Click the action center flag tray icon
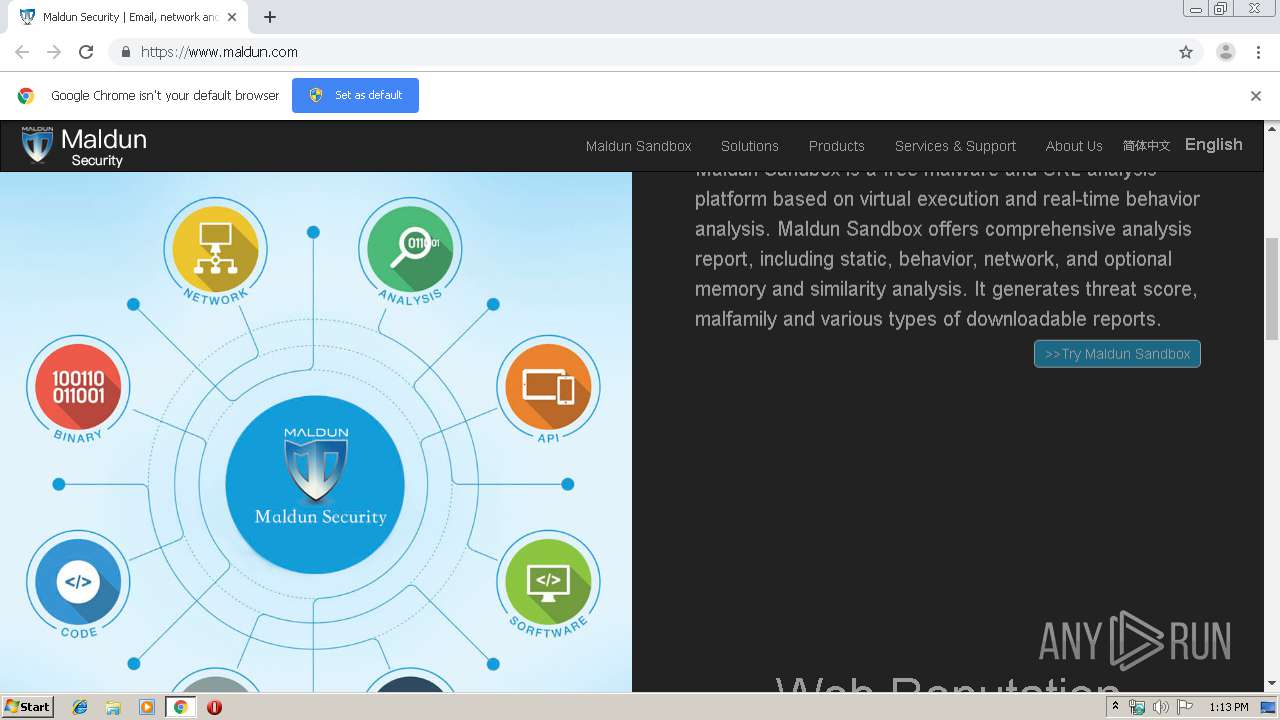The height and width of the screenshot is (720, 1280). (x=1185, y=707)
